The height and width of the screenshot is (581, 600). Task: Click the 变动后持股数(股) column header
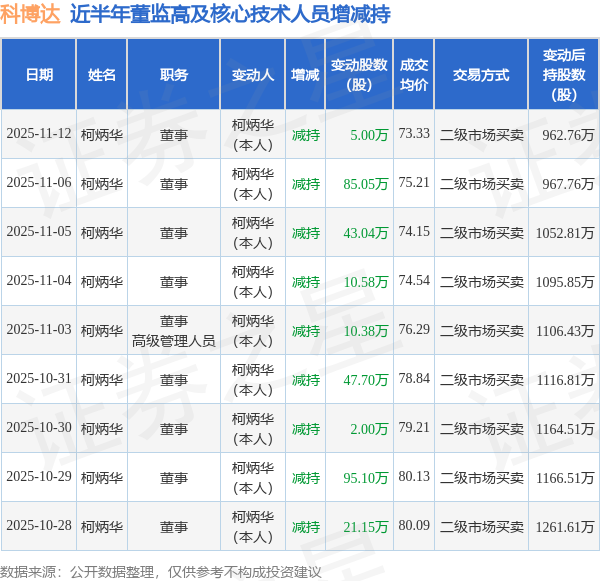pos(566,75)
